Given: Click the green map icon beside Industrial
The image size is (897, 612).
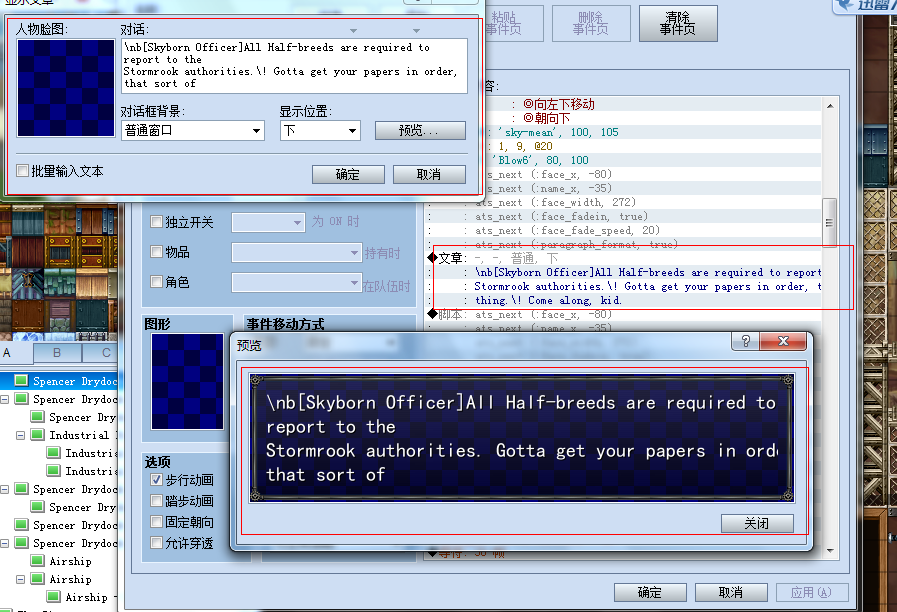Looking at the screenshot, I should tap(37, 435).
